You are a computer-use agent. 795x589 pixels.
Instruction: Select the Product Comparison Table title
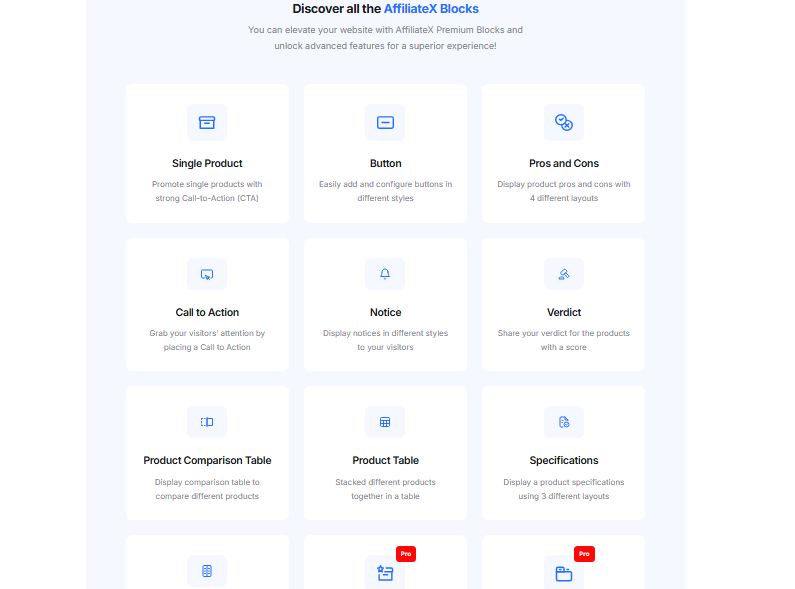[x=207, y=460]
